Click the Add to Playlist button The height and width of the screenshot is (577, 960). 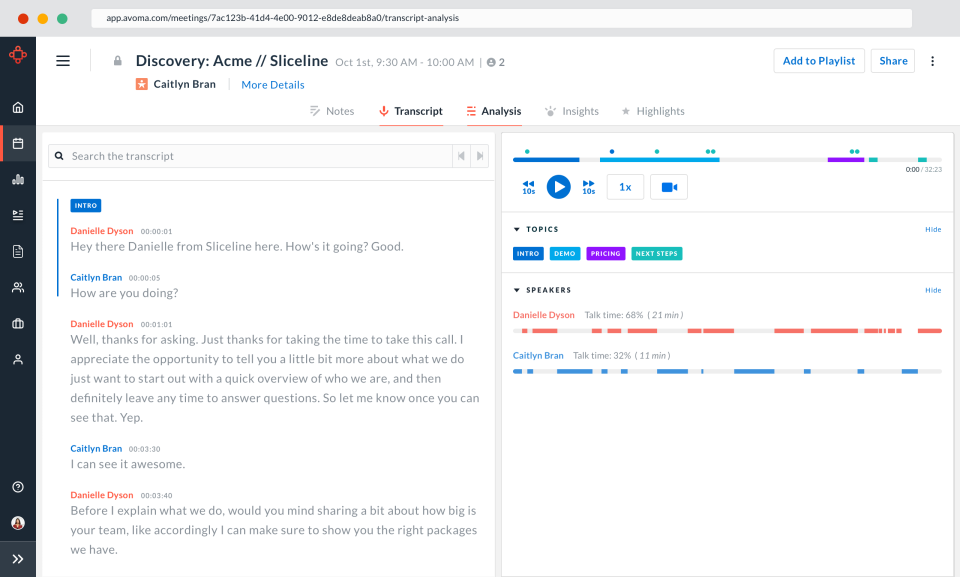tap(818, 60)
